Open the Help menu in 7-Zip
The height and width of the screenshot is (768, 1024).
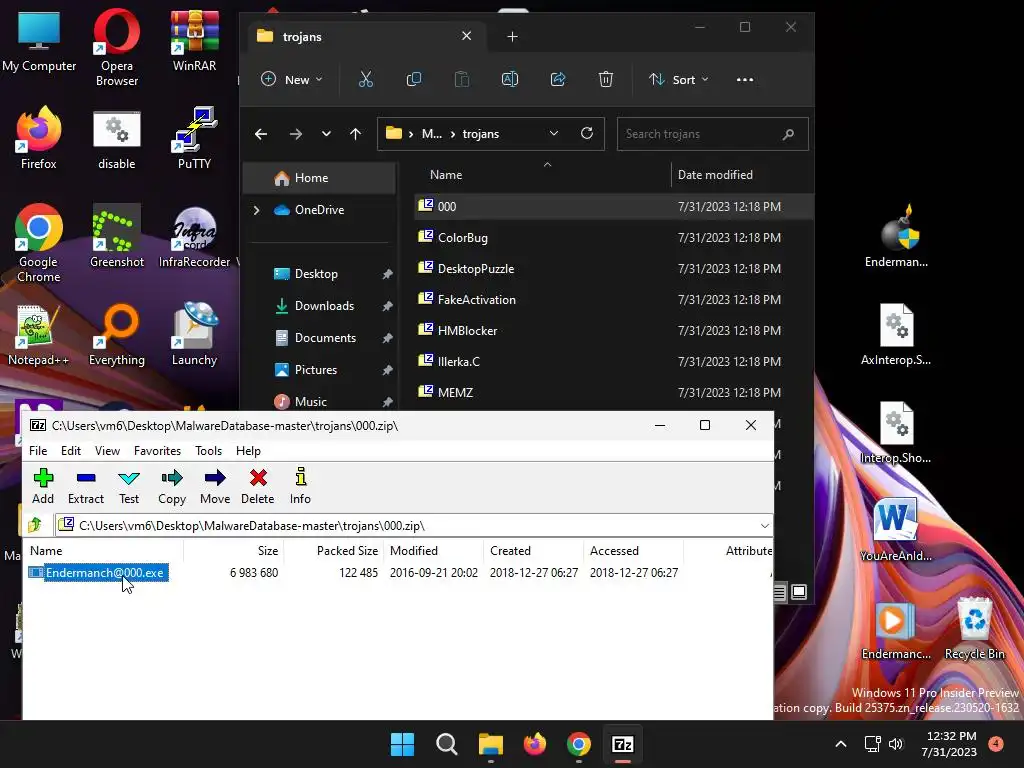click(x=248, y=451)
